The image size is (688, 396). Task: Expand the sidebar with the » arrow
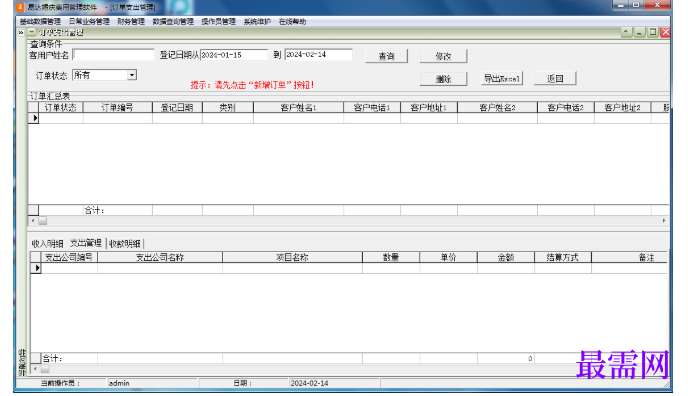(x=21, y=32)
